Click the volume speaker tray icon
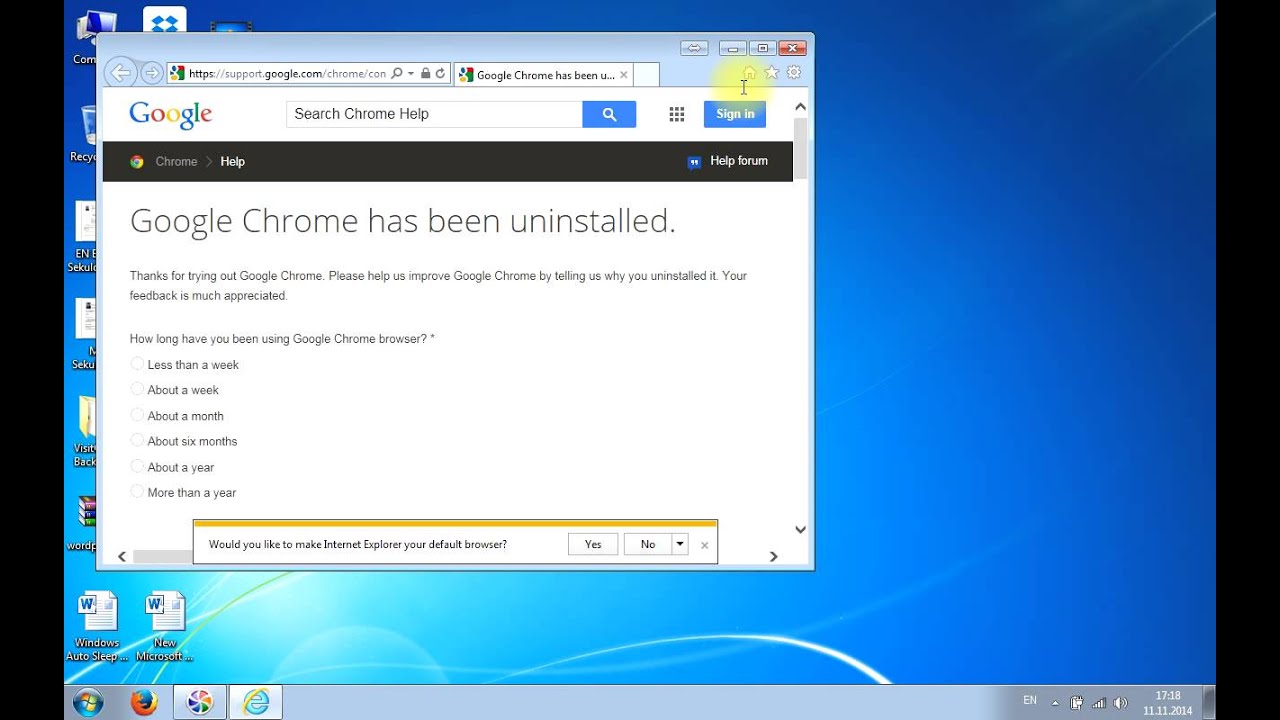1280x720 pixels. pos(1120,703)
